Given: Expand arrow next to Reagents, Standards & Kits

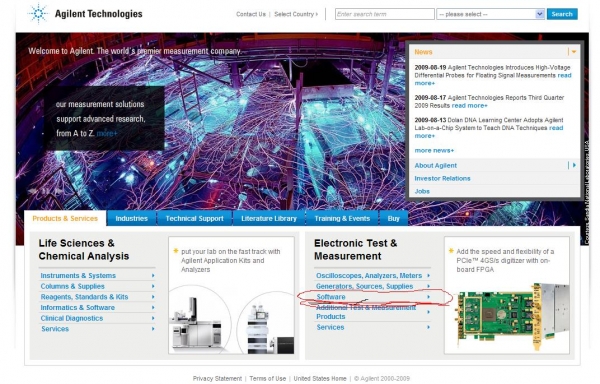Looking at the screenshot, I should (x=153, y=297).
